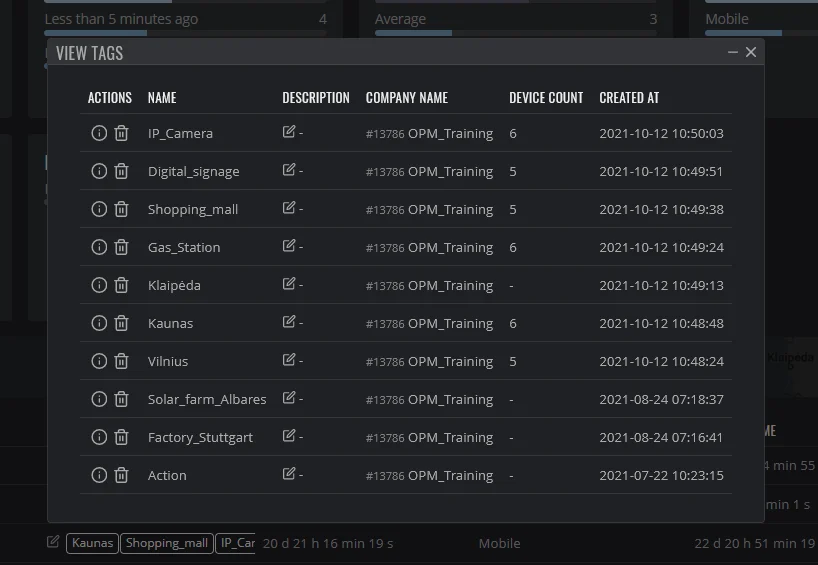
Task: Click the Company Name column header
Action: pyautogui.click(x=406, y=98)
